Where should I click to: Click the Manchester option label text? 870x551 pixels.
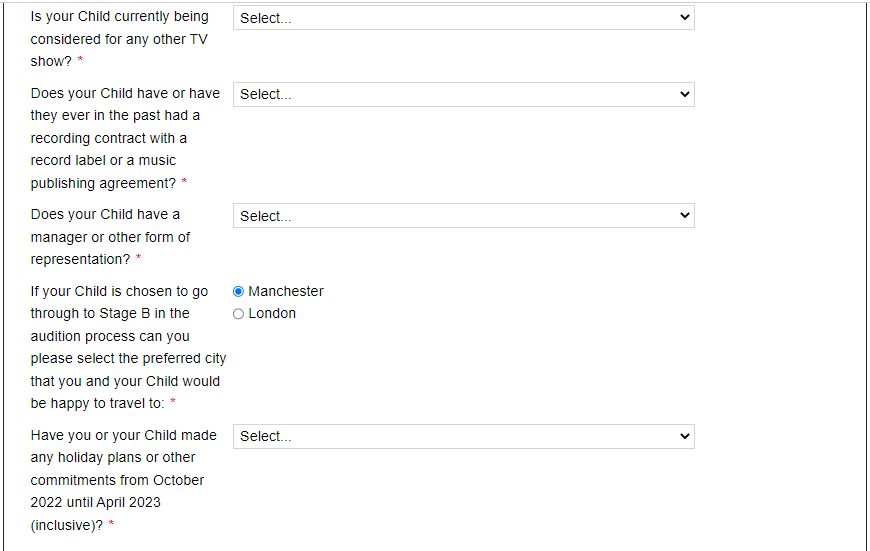click(x=286, y=291)
